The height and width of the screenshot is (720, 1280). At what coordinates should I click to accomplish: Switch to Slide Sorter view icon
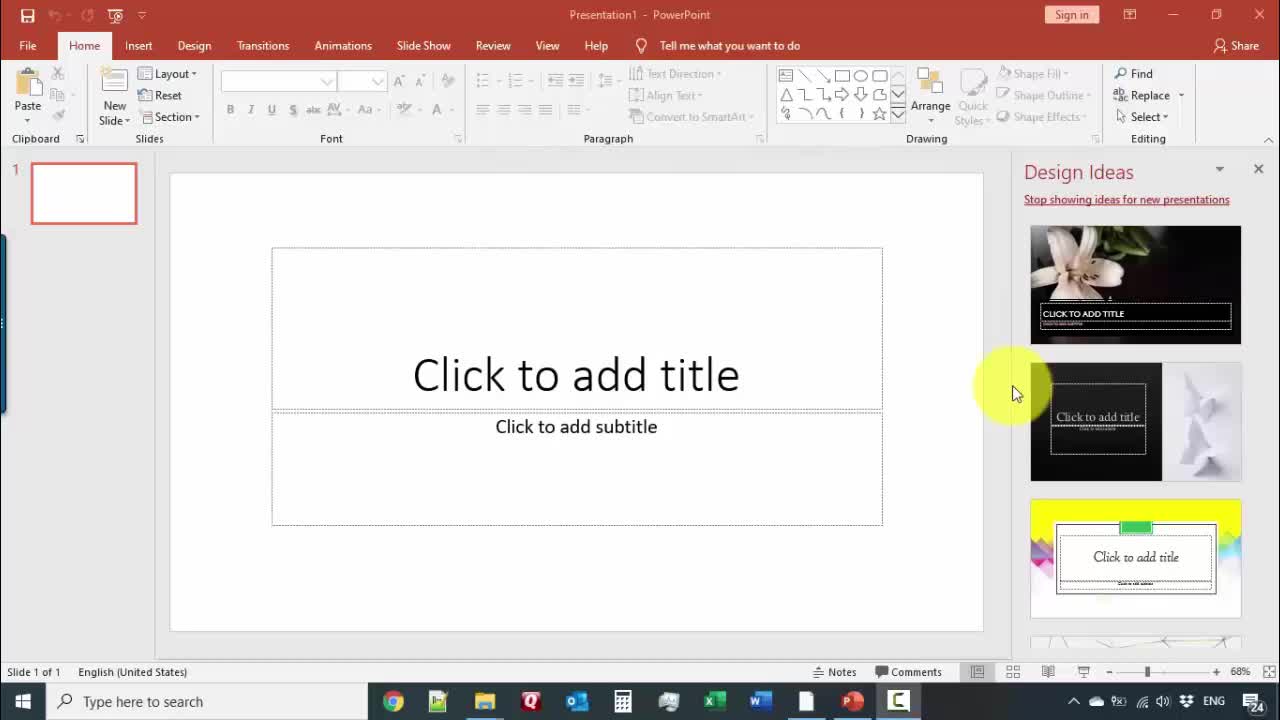[1013, 672]
